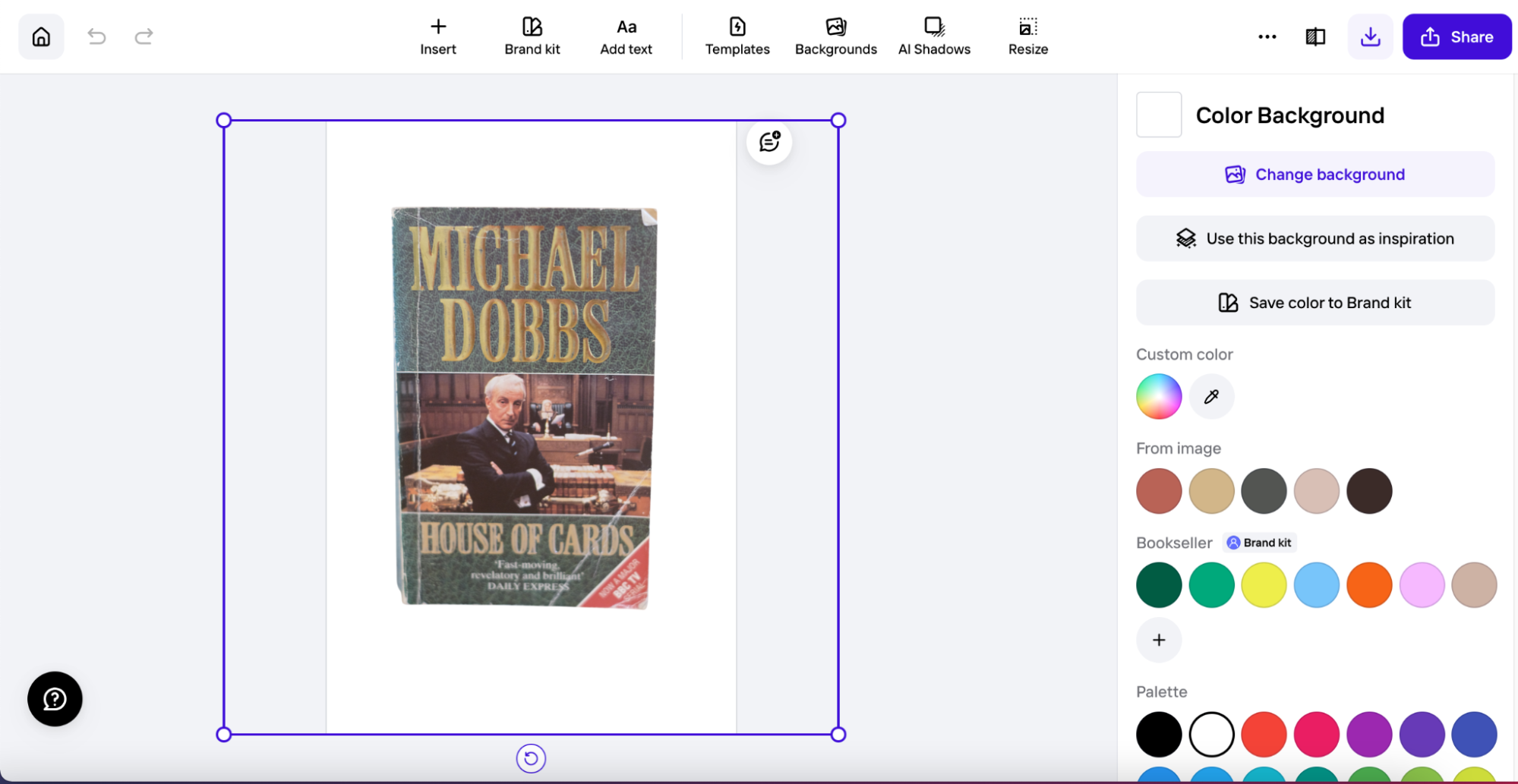Image resolution: width=1518 pixels, height=784 pixels.
Task: Select the indigo blue Palette color
Action: coord(1474,735)
